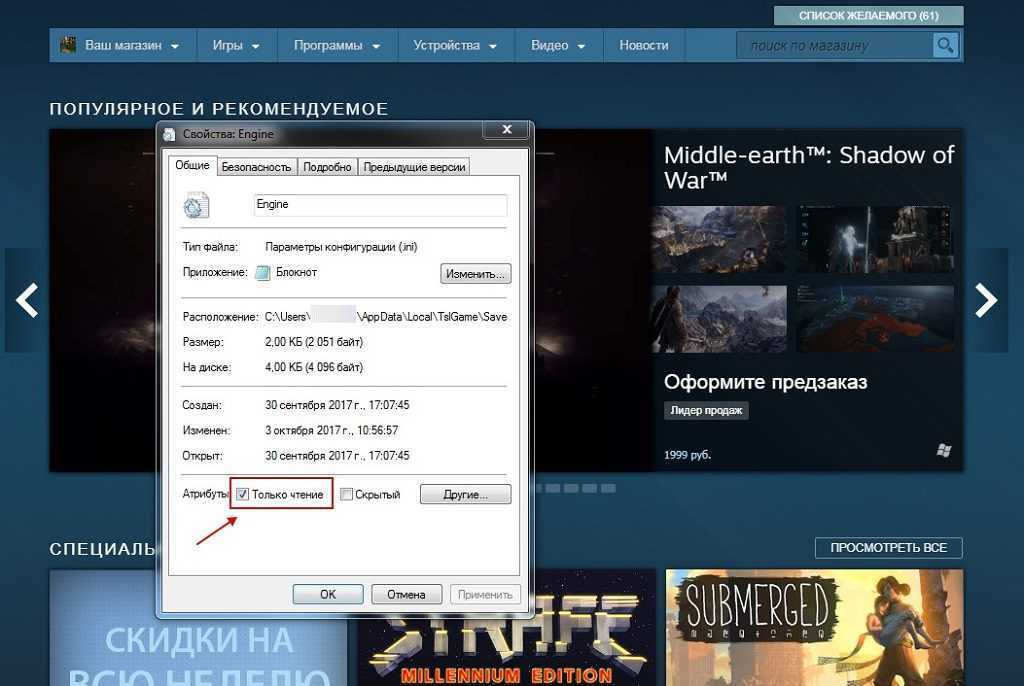Image resolution: width=1024 pixels, height=686 pixels.
Task: Open top-left Shadow of War screenshot
Action: pos(720,240)
